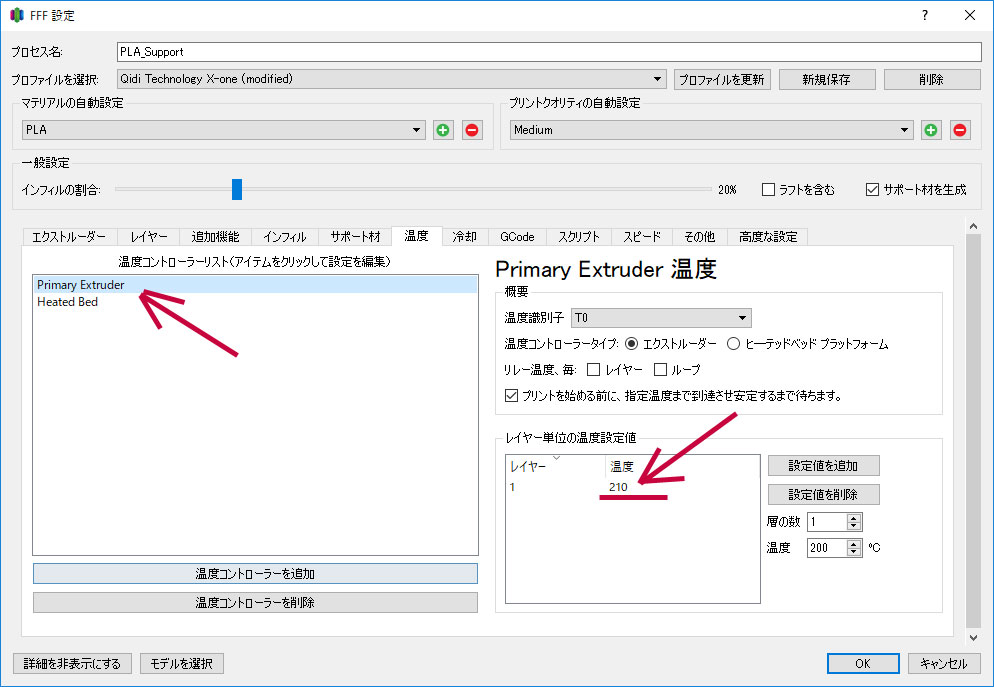The height and width of the screenshot is (687, 994).
Task: Switch to the 冷却 tab
Action: [464, 237]
